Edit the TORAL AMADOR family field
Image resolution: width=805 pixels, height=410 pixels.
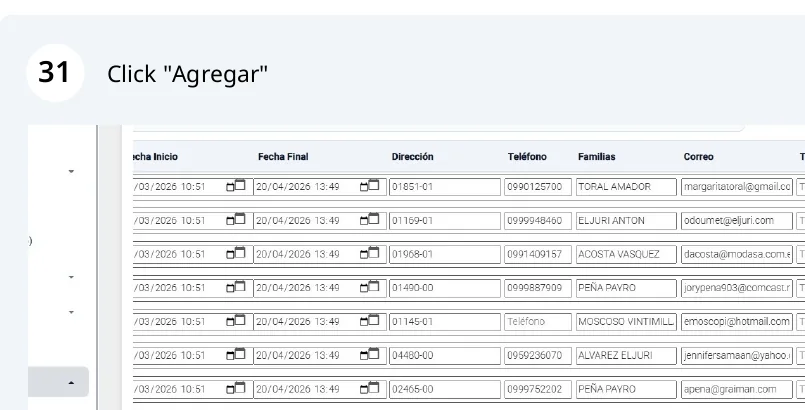[x=626, y=187]
